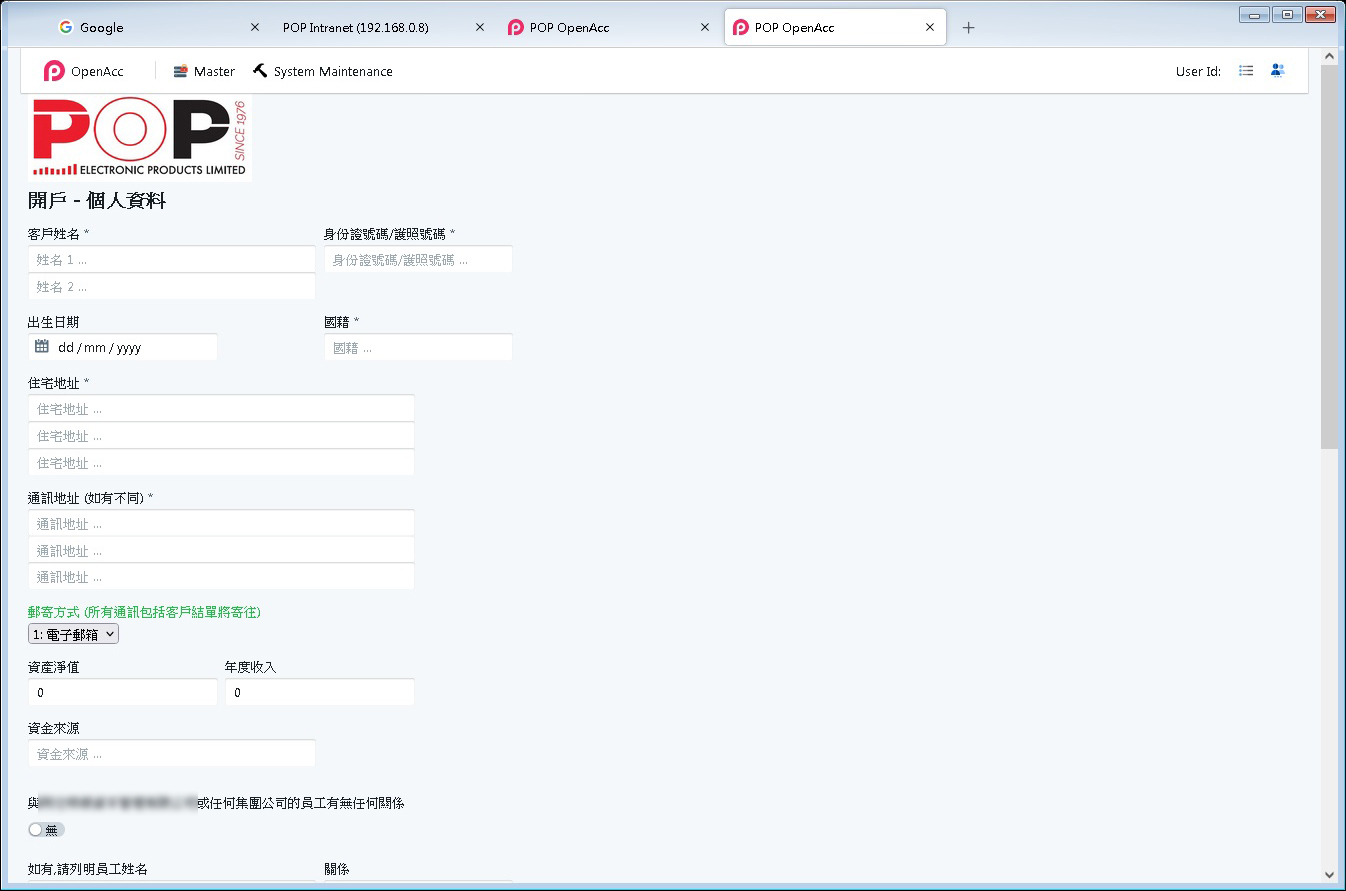Image resolution: width=1346 pixels, height=891 pixels.
Task: Click the OpenAcc logo icon in navbar
Action: coord(54,71)
